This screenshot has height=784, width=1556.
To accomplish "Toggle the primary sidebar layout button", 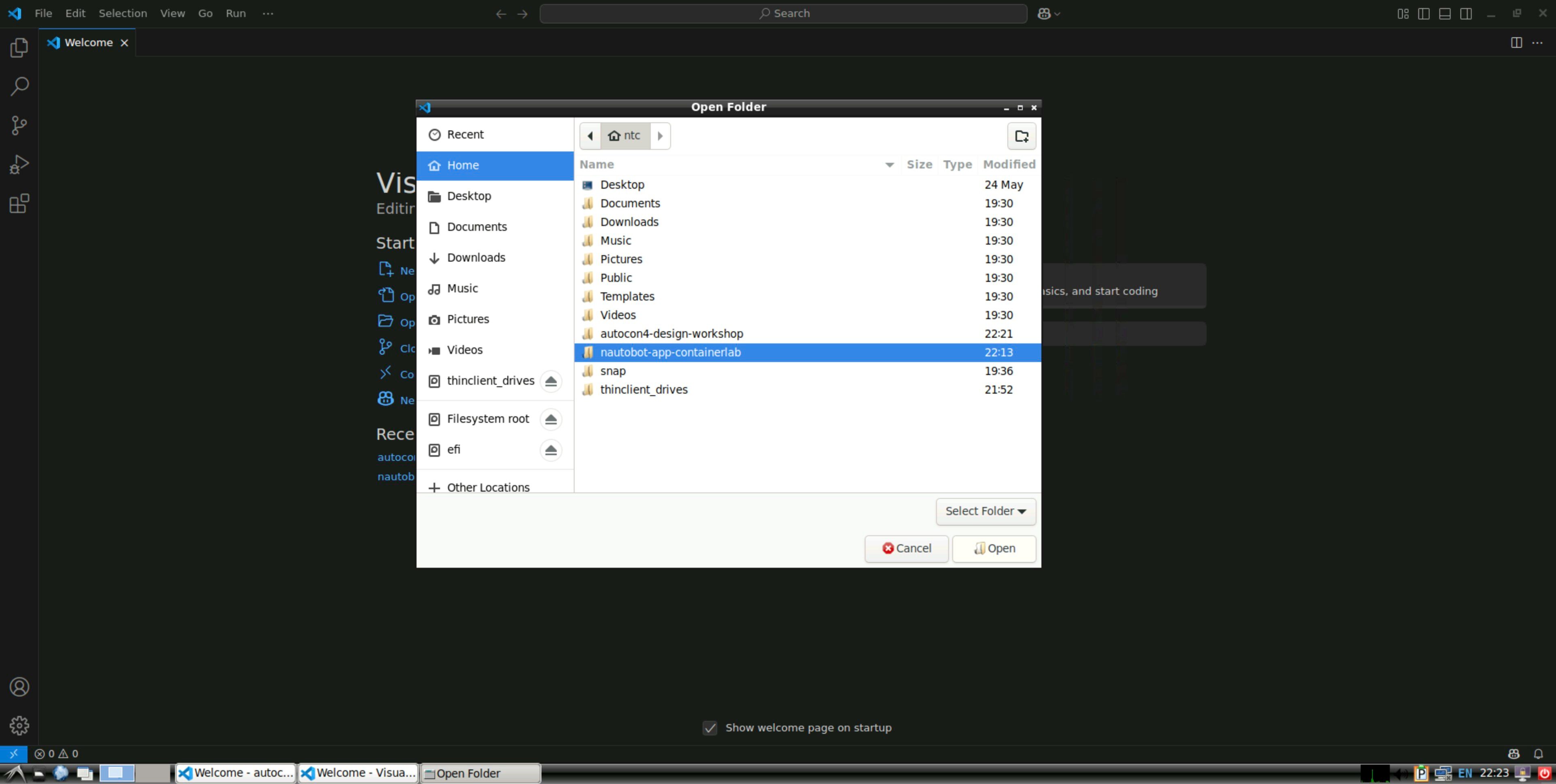I will [1424, 13].
